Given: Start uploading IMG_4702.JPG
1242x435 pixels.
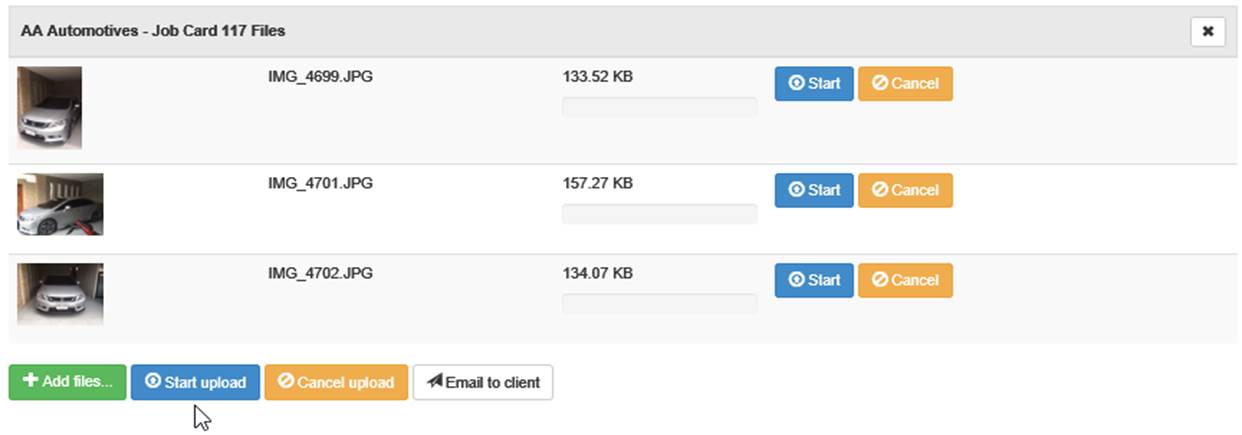Looking at the screenshot, I should [x=814, y=280].
